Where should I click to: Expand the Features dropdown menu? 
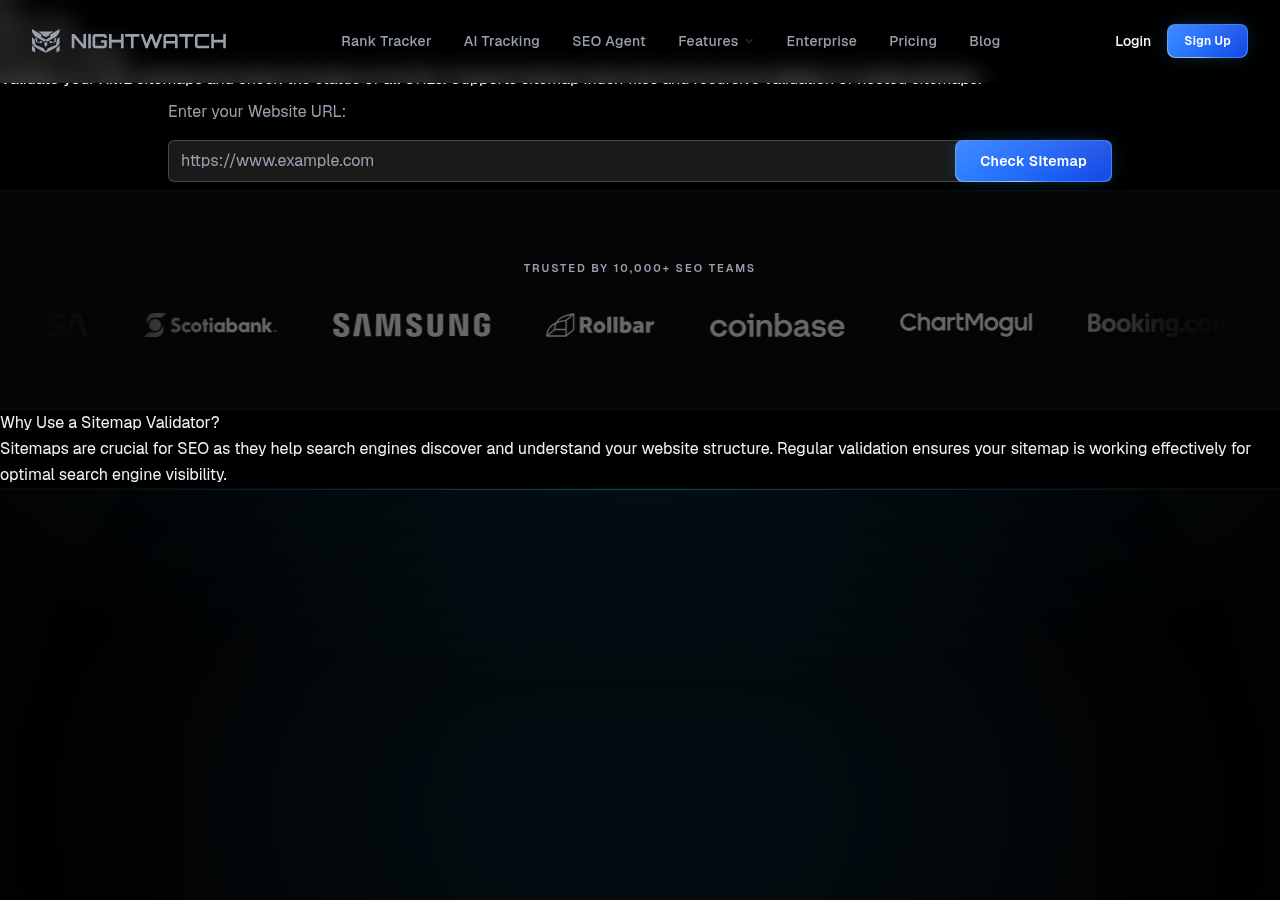[716, 41]
